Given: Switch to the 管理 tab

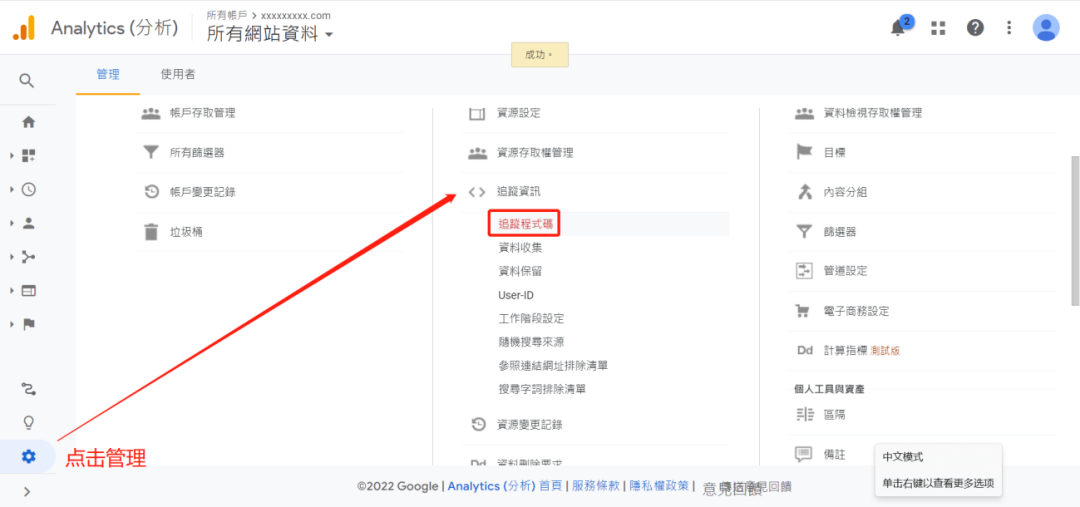Looking at the screenshot, I should [x=108, y=74].
